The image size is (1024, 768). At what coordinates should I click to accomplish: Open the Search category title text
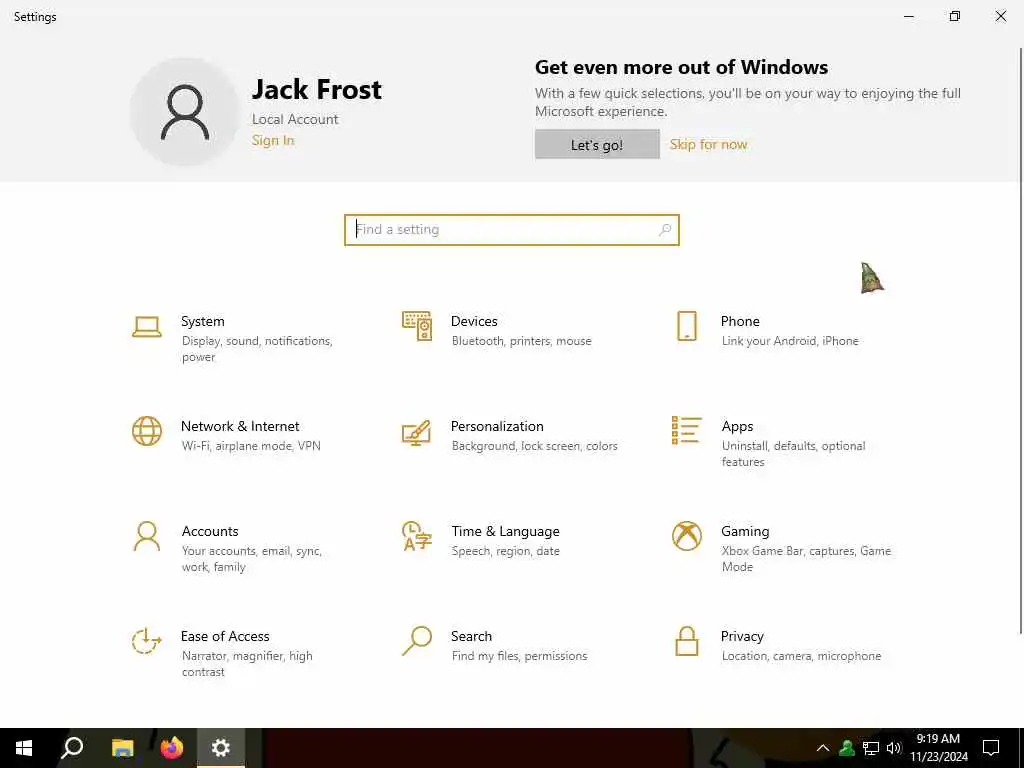[471, 636]
